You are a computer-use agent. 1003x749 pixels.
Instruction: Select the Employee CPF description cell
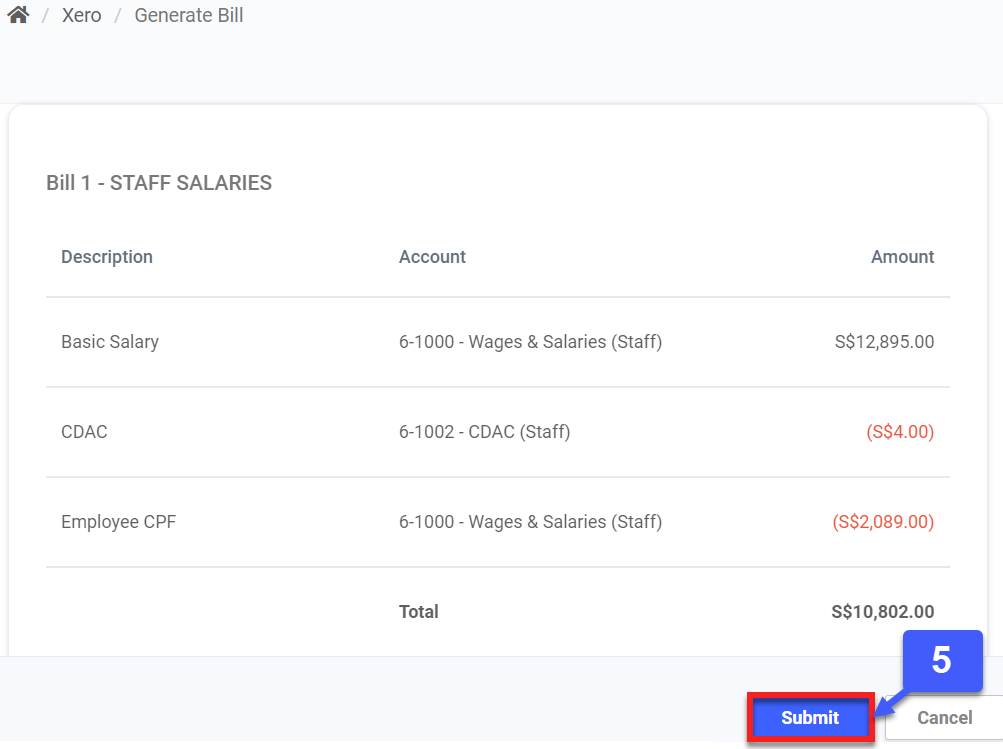coord(118,522)
